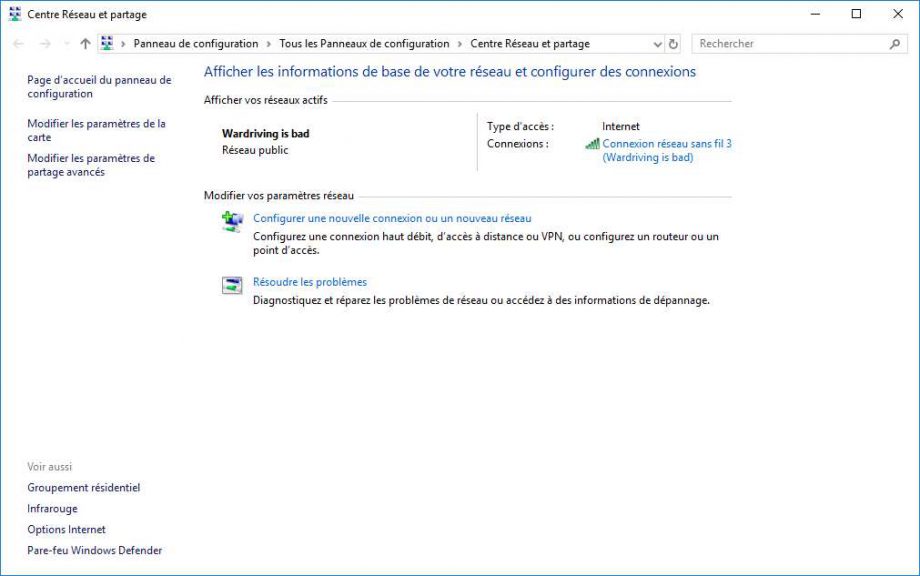This screenshot has height=576, width=920.
Task: Go up one level with the up arrow
Action: [x=85, y=44]
